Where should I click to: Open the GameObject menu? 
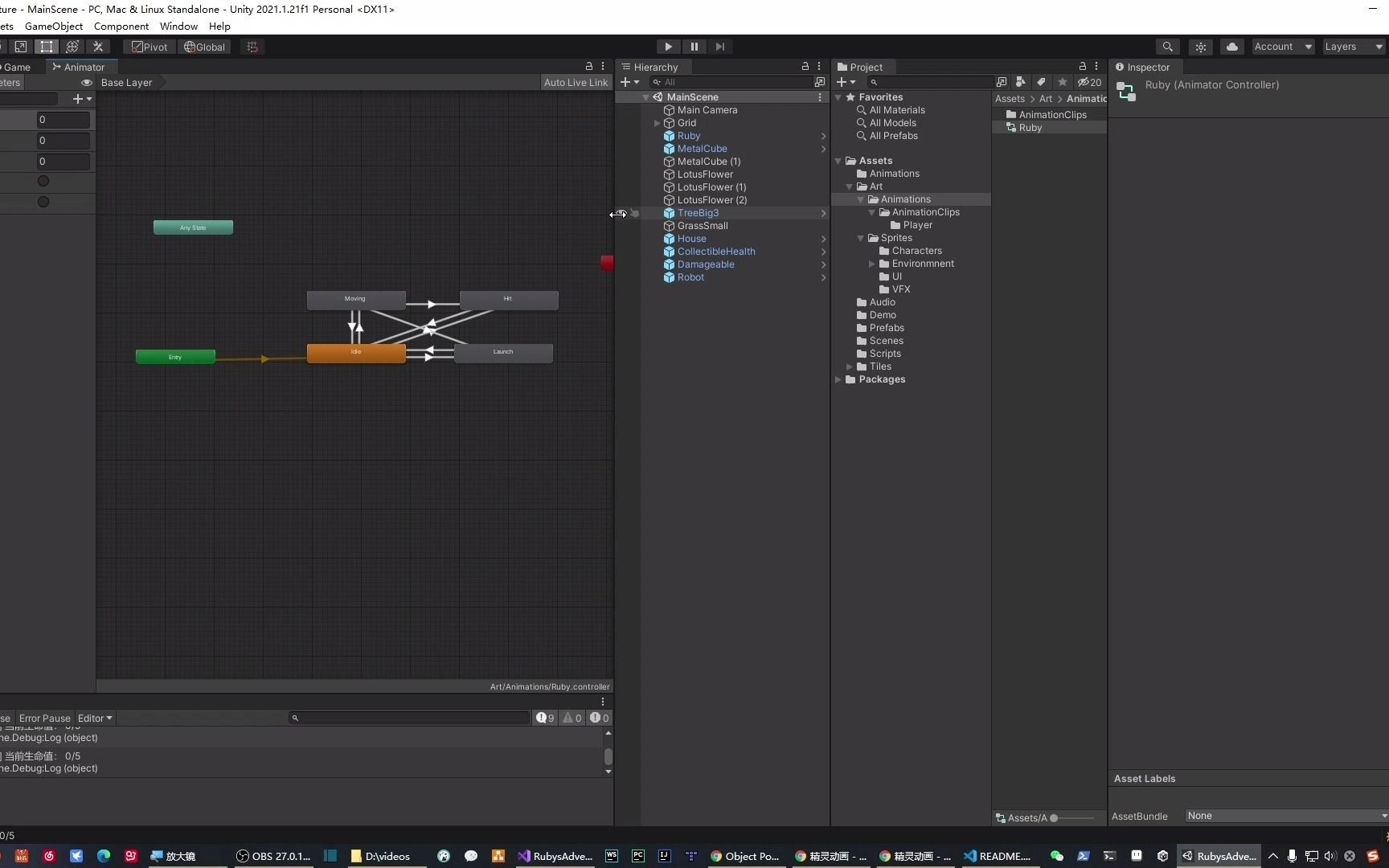pos(53,26)
